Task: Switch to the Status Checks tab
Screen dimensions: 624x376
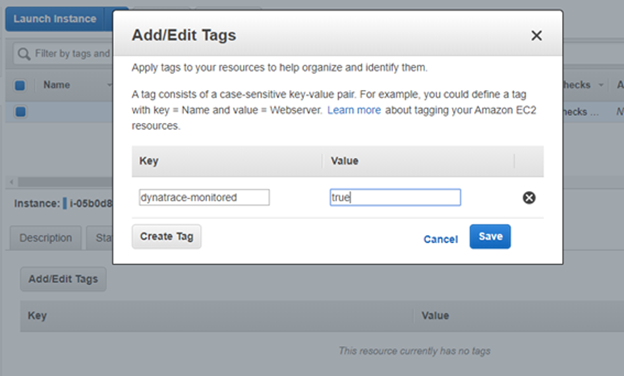Action: (x=100, y=238)
